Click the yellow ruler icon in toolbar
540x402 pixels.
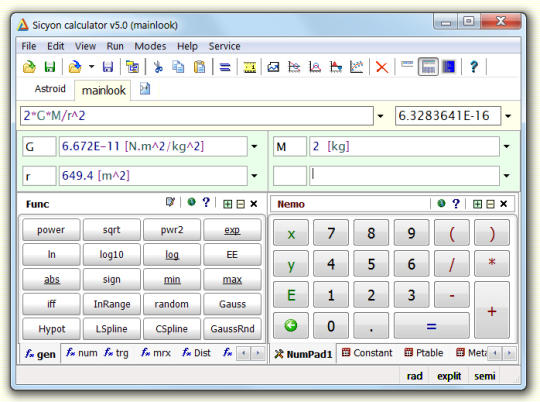(x=250, y=67)
